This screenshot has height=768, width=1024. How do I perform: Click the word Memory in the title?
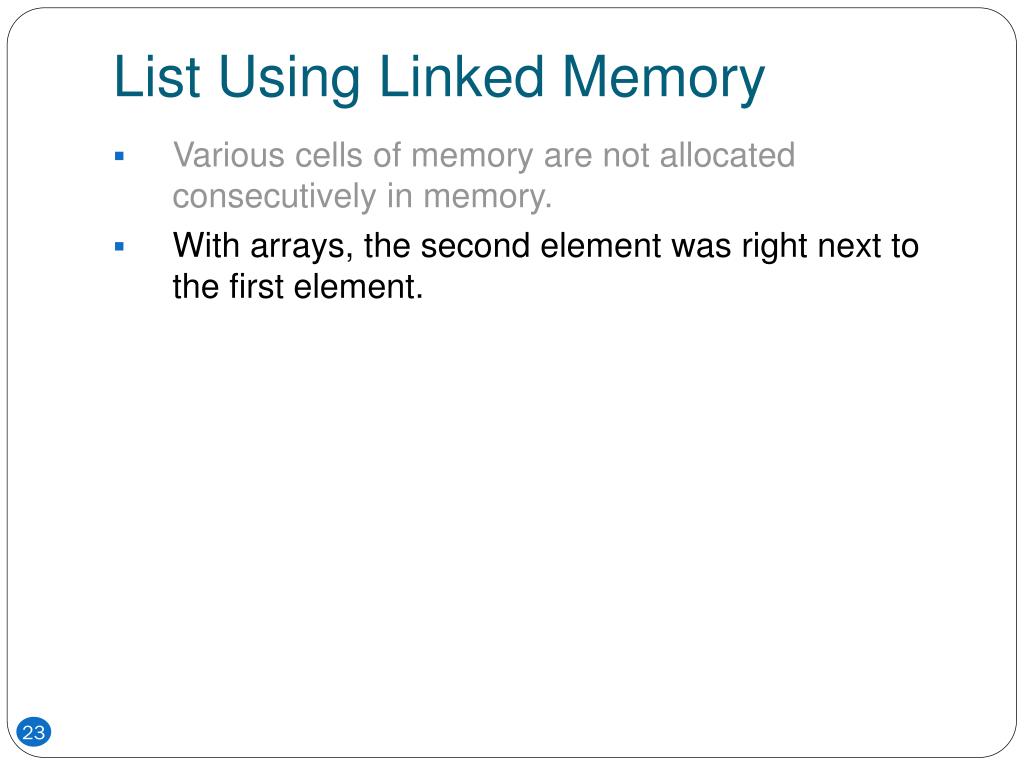[663, 80]
